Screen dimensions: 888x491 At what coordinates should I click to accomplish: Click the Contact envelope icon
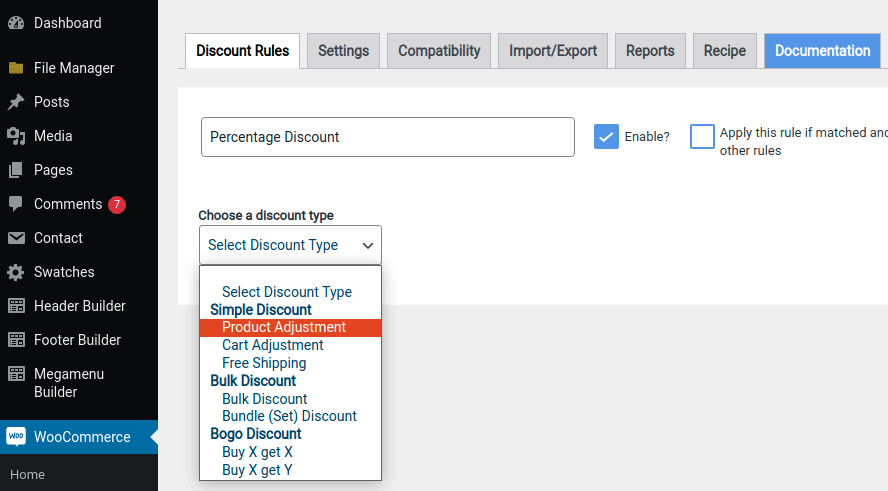pos(16,238)
